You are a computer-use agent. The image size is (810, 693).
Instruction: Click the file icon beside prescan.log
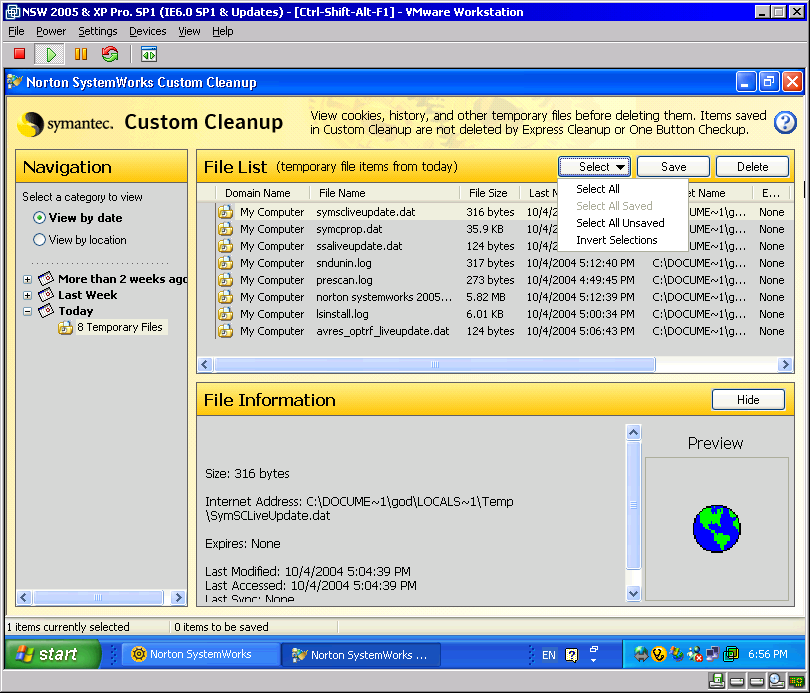pos(225,280)
